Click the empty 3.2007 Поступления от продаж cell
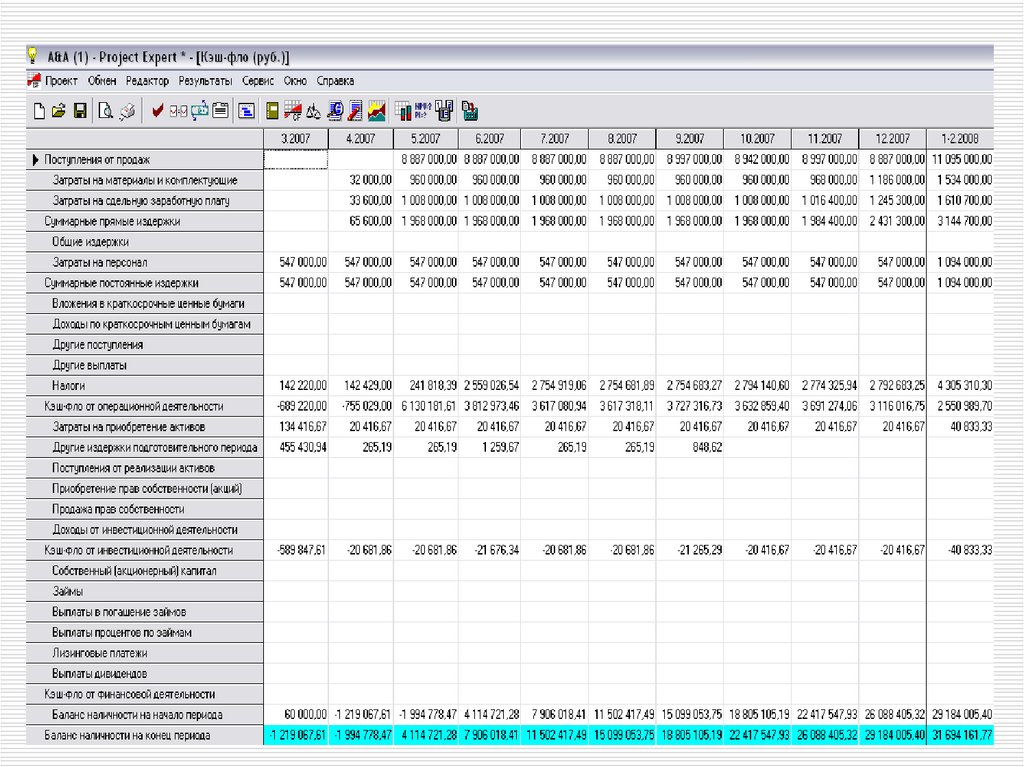The width and height of the screenshot is (1024, 767). point(296,159)
